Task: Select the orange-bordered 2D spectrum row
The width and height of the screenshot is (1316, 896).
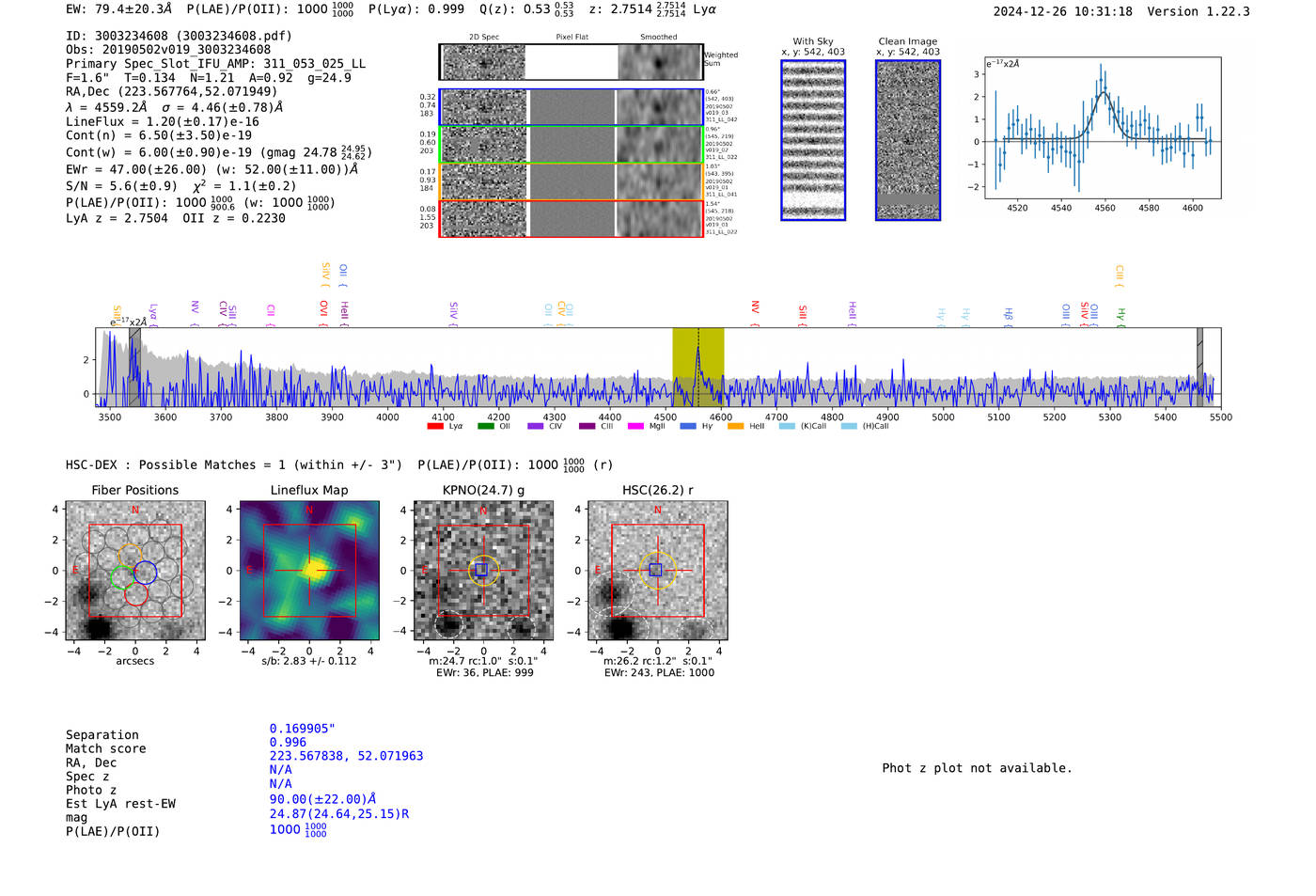Action: 572,181
